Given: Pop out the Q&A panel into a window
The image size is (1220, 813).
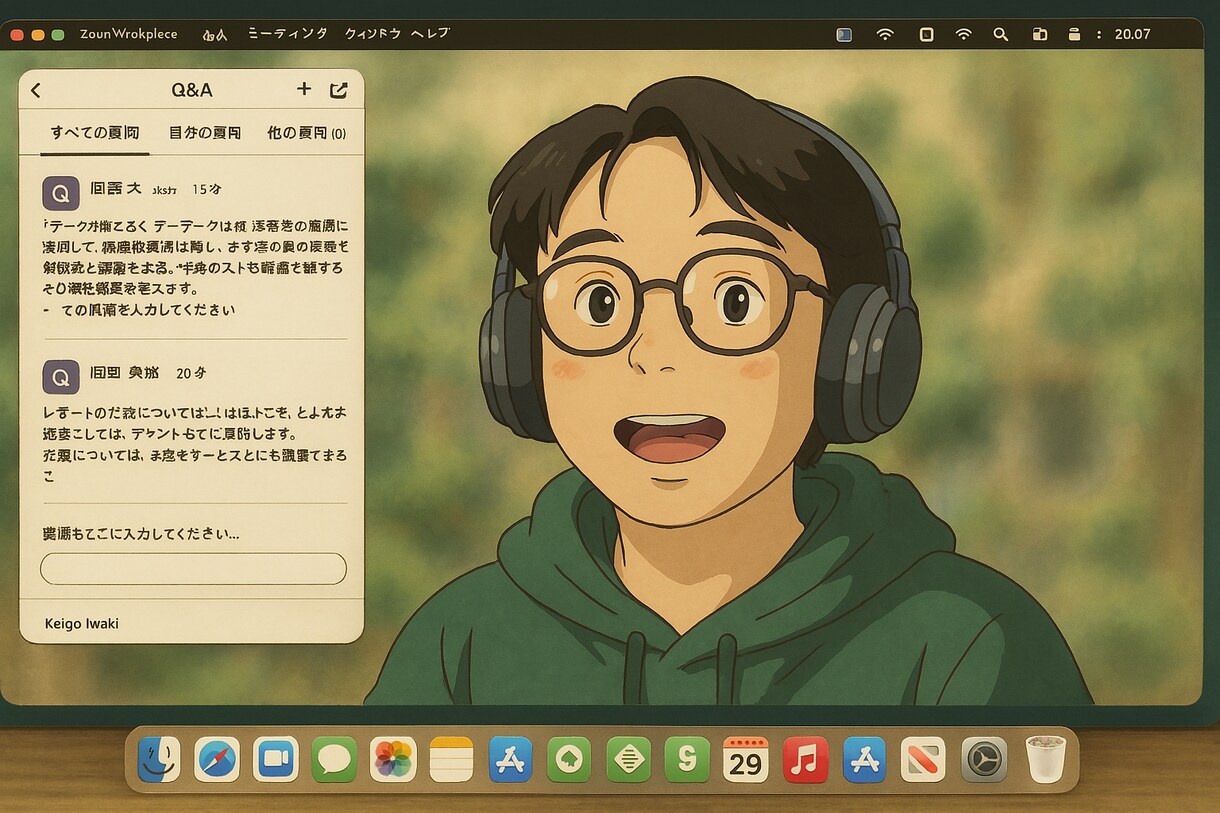Looking at the screenshot, I should 339,90.
